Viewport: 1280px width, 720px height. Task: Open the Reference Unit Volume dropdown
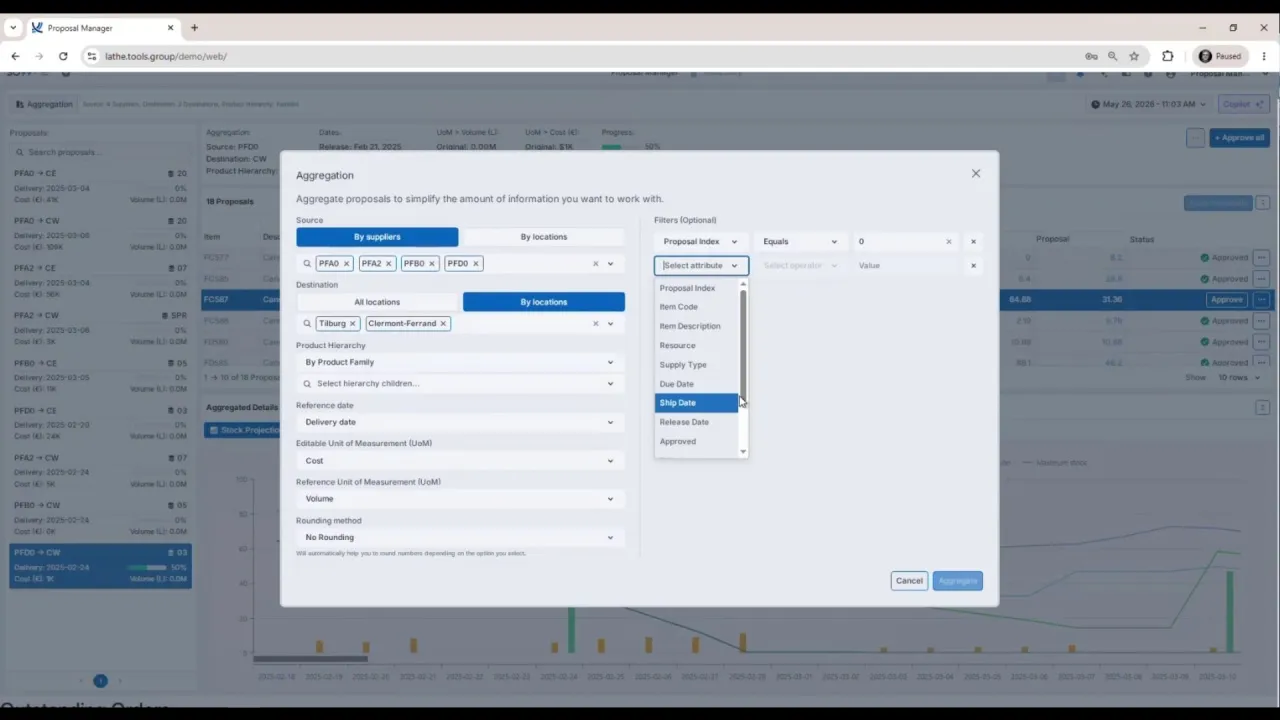click(x=460, y=499)
